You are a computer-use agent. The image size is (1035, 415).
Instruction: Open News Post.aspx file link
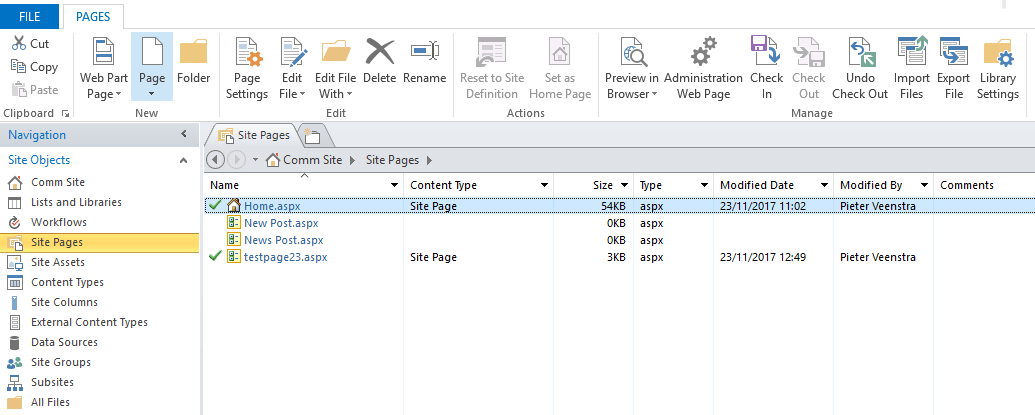284,240
